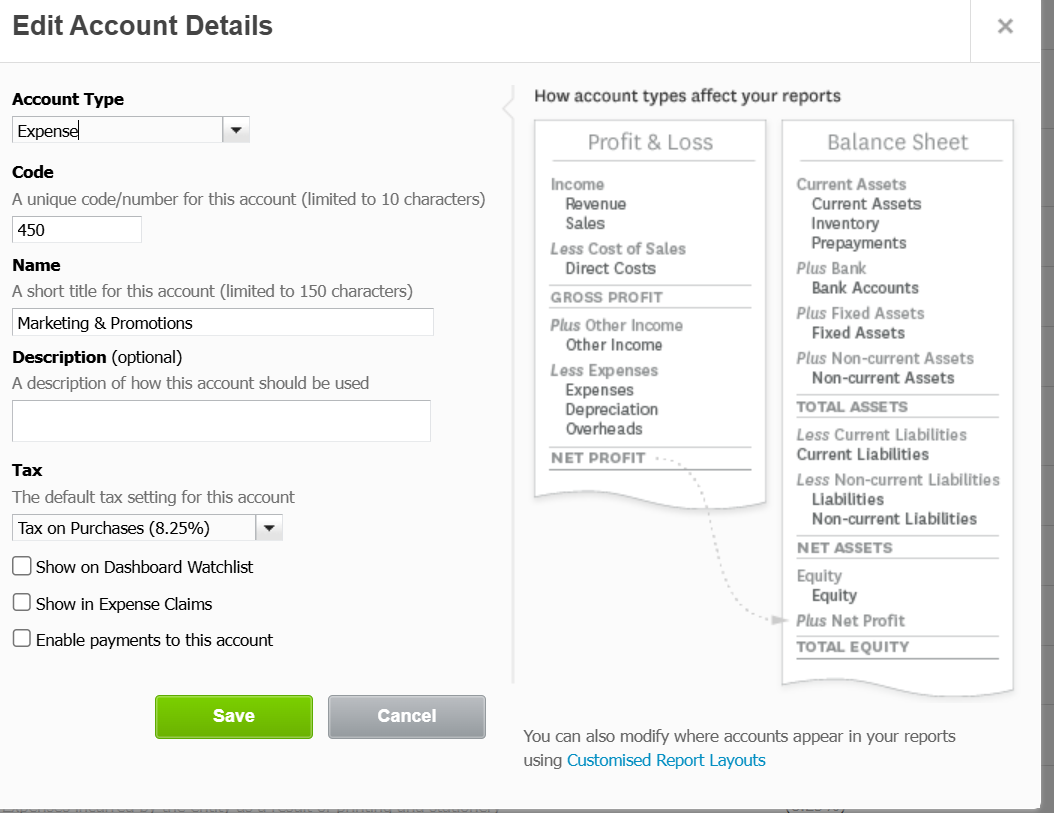Click the NET PROFIT line in diagram
Image resolution: width=1054 pixels, height=813 pixels.
pyautogui.click(x=598, y=458)
